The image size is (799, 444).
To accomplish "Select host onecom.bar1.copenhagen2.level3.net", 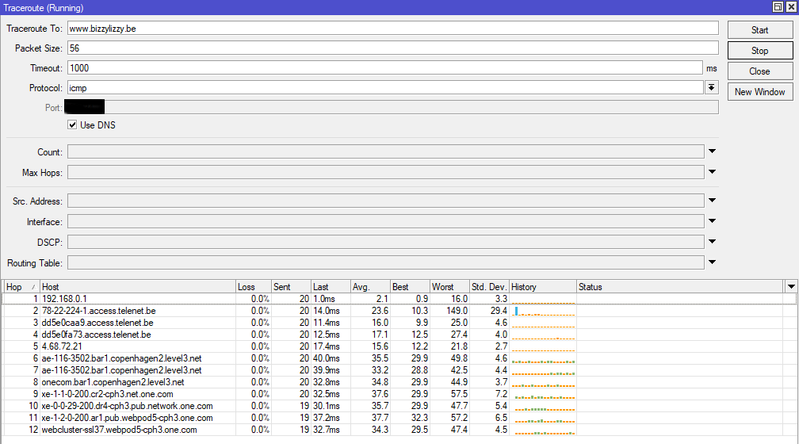I will tap(113, 382).
